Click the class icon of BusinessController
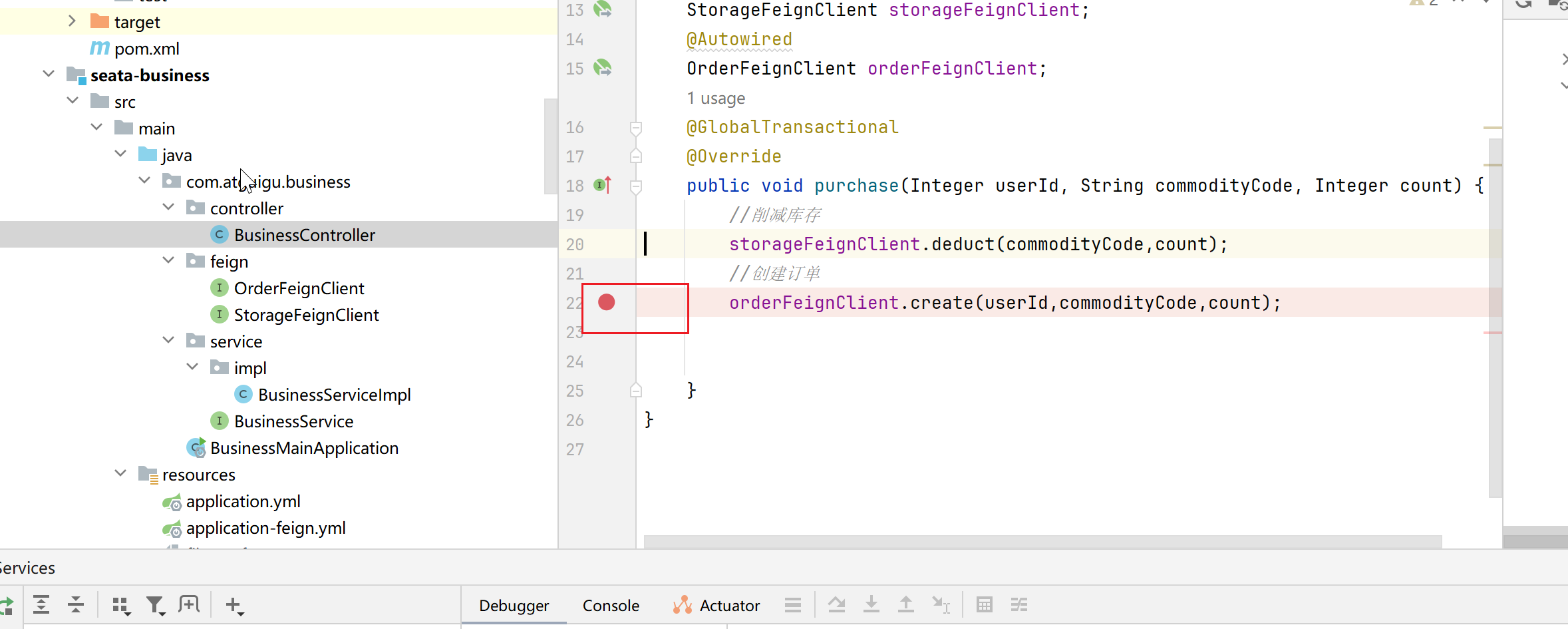The height and width of the screenshot is (629, 1568). point(219,234)
